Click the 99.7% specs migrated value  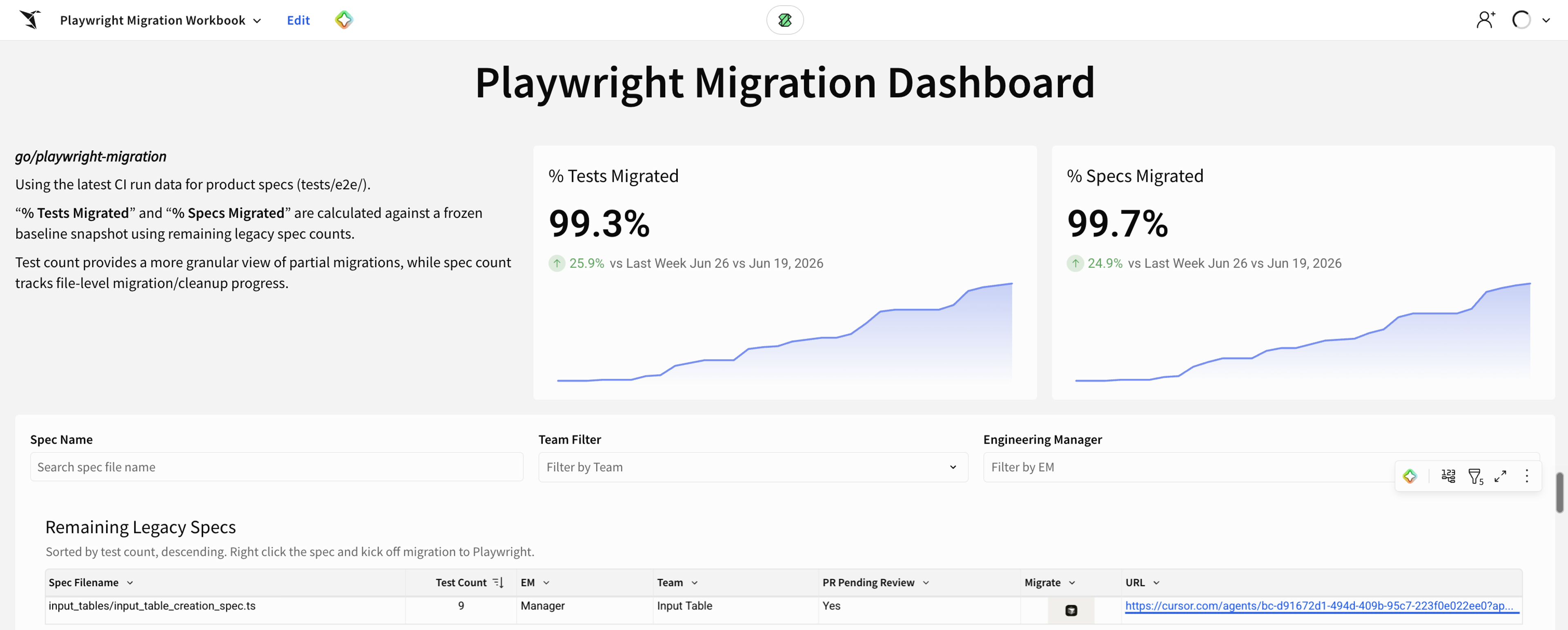(1118, 223)
